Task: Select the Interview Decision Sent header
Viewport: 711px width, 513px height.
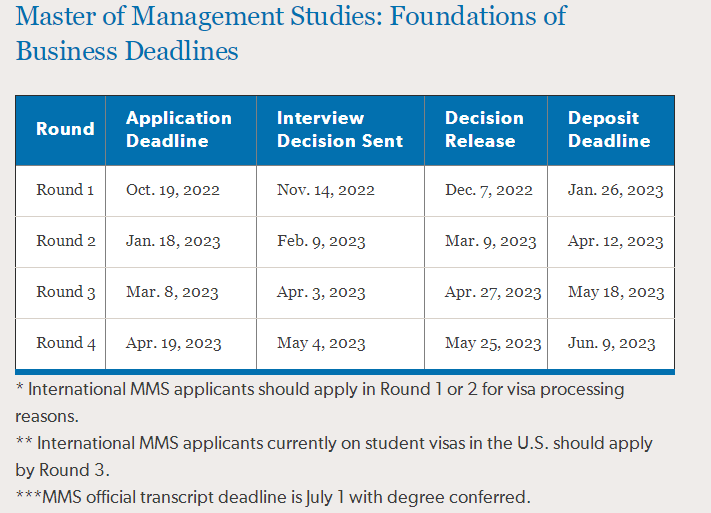Action: coord(340,129)
